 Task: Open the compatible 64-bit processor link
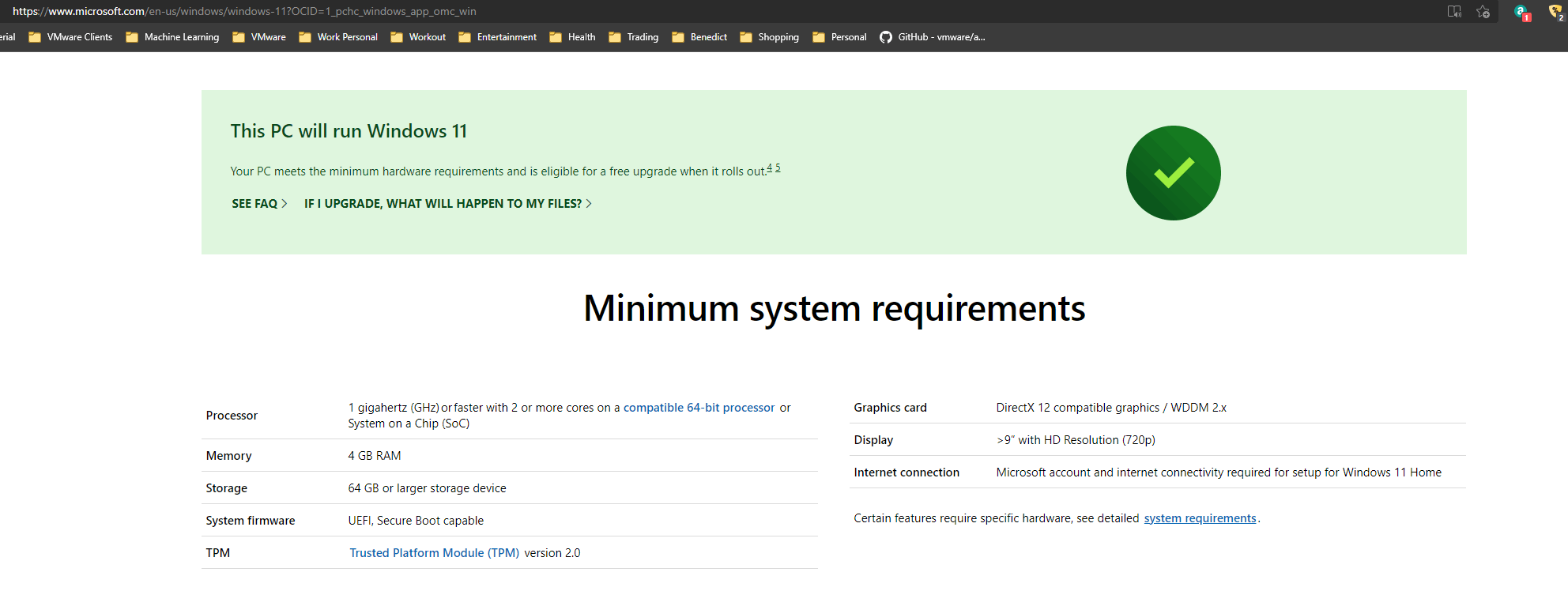pyautogui.click(x=699, y=408)
